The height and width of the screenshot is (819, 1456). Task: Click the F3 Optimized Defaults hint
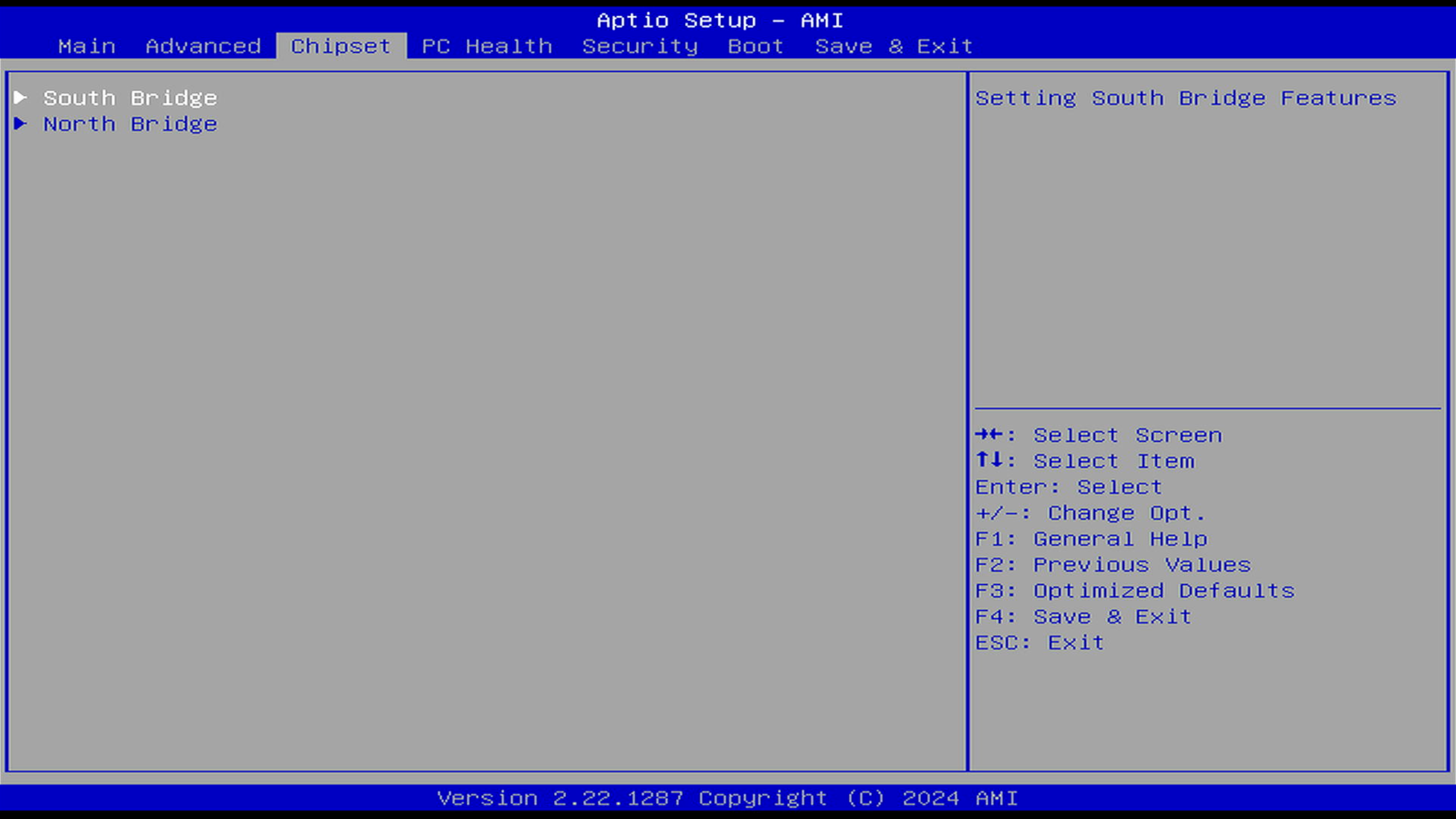1135,591
